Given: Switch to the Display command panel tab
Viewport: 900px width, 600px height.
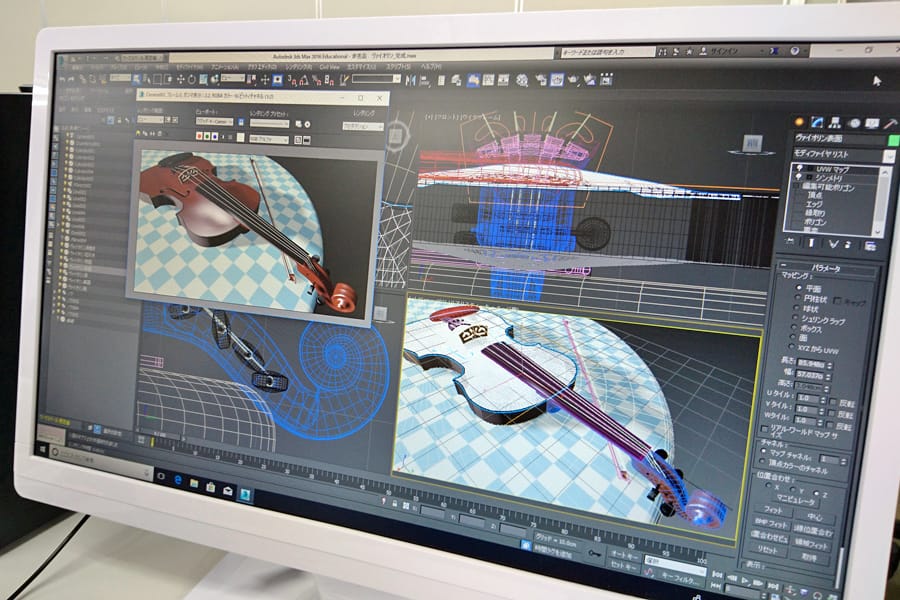Looking at the screenshot, I should tap(872, 123).
